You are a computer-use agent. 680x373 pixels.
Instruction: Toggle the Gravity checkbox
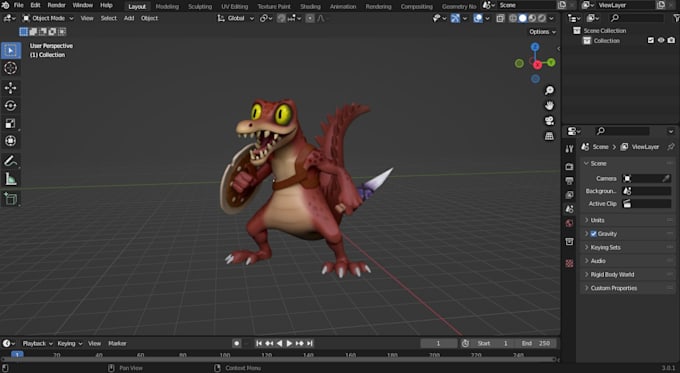click(594, 234)
